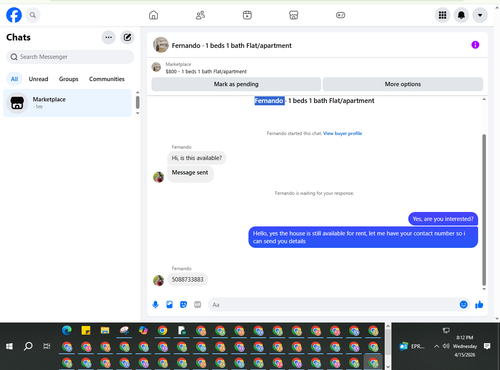
Task: Launch Microsoft Edge from the taskbar
Action: pyautogui.click(x=67, y=330)
